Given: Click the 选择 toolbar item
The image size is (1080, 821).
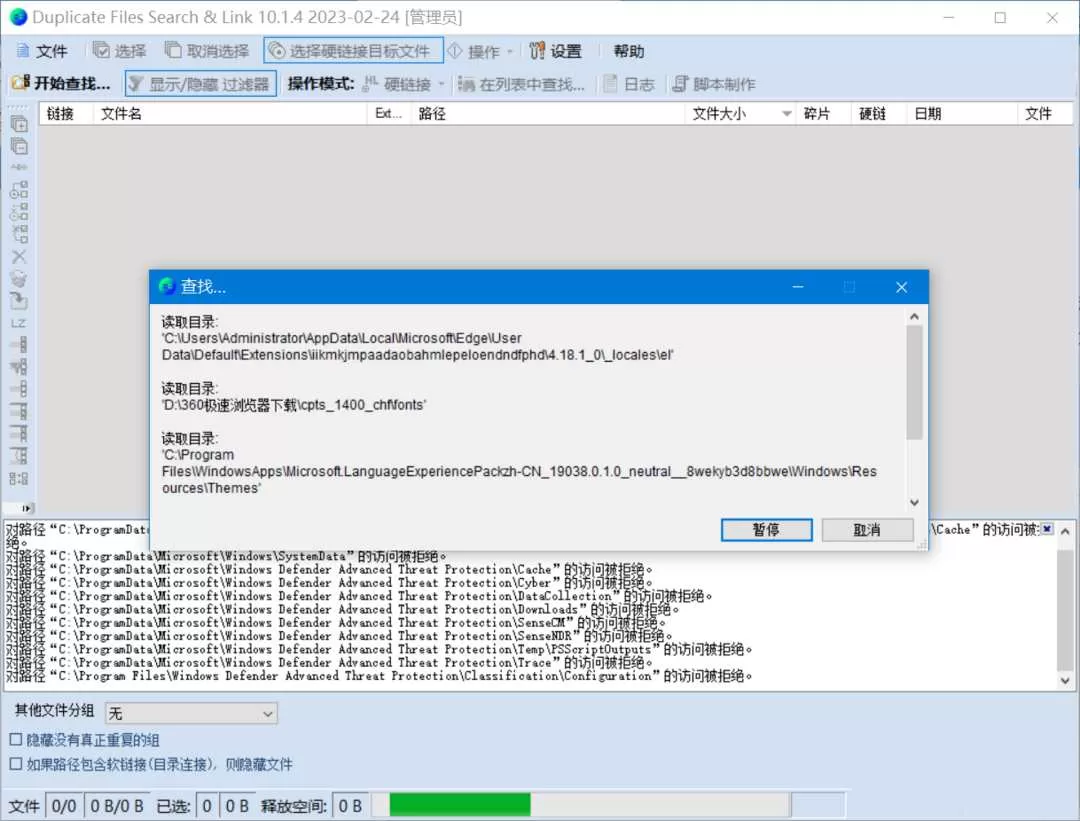Looking at the screenshot, I should coord(120,51).
